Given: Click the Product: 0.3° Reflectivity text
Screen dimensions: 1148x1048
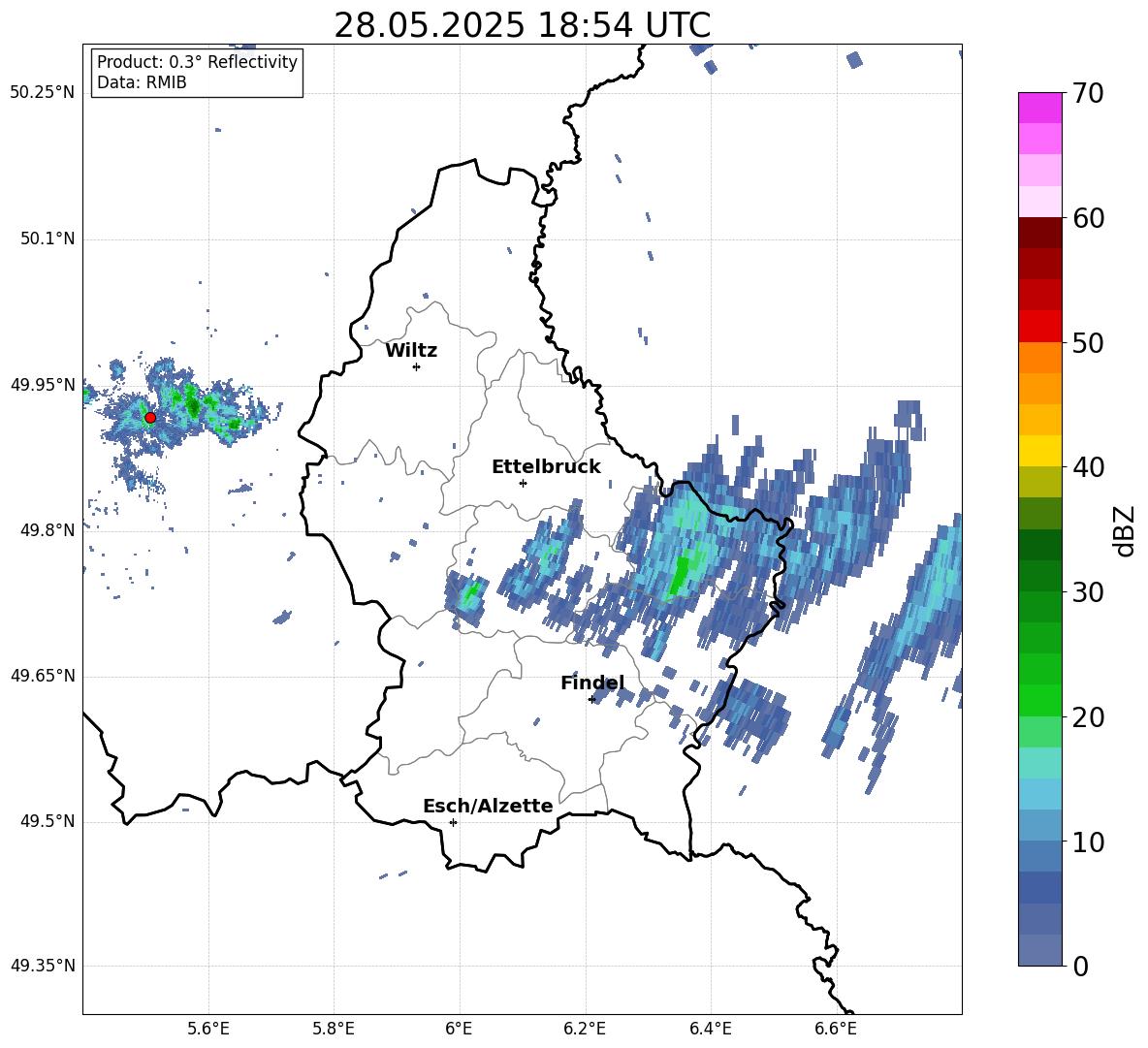Looking at the screenshot, I should [197, 62].
